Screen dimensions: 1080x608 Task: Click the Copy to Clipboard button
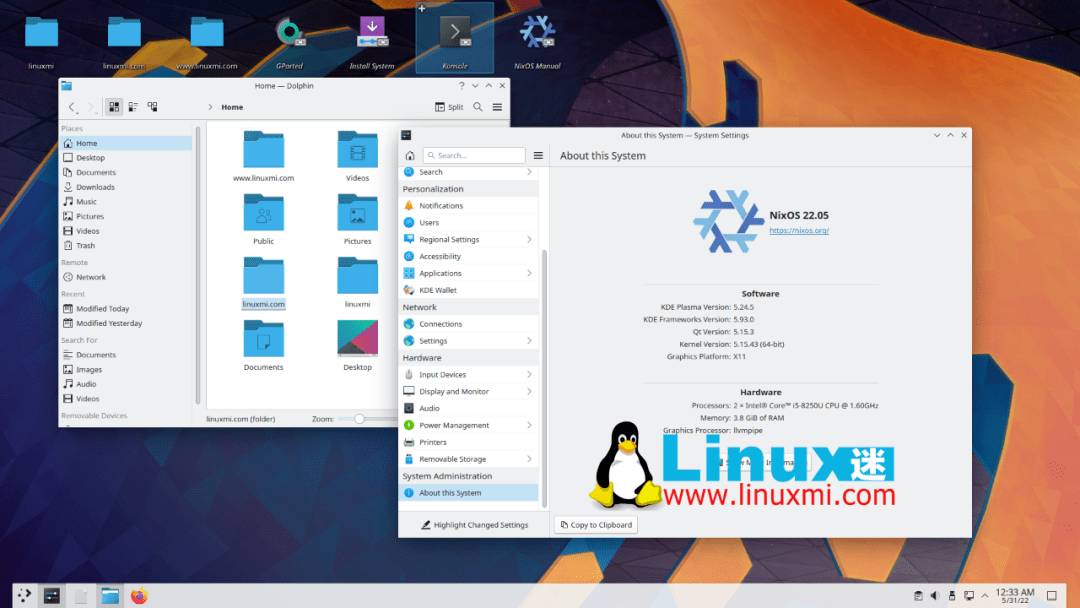(595, 524)
